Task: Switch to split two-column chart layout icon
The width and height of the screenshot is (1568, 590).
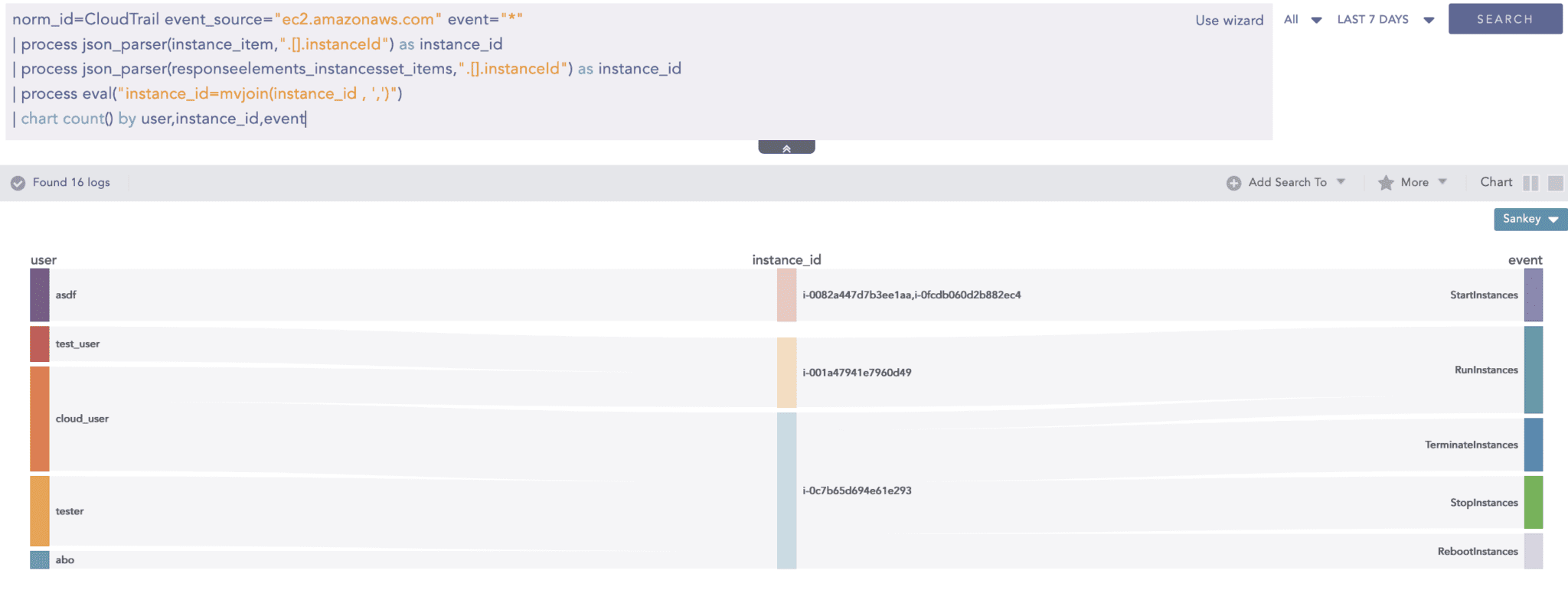Action: (x=1530, y=183)
